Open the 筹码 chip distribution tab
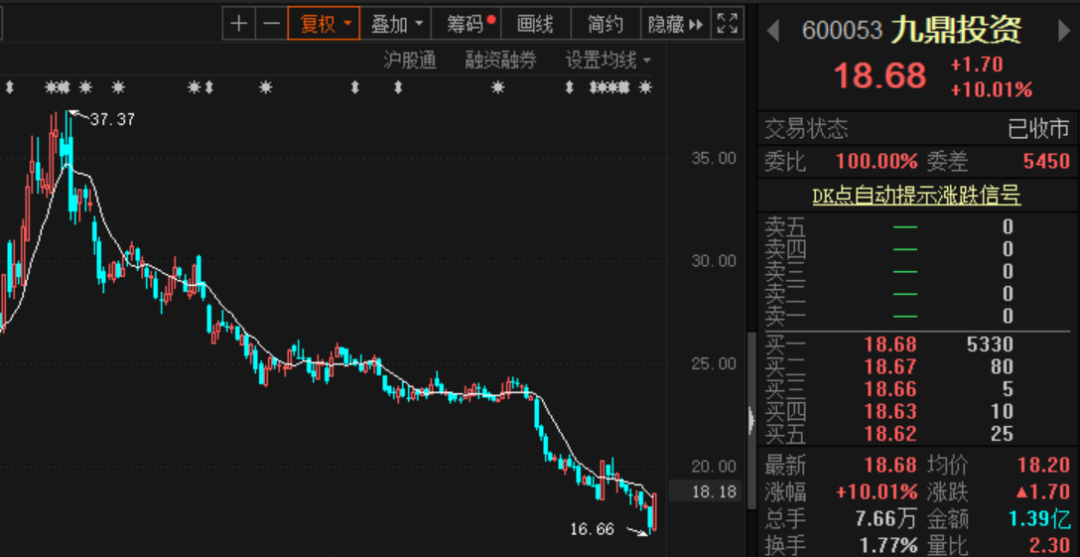The height and width of the screenshot is (557, 1080). pos(470,23)
